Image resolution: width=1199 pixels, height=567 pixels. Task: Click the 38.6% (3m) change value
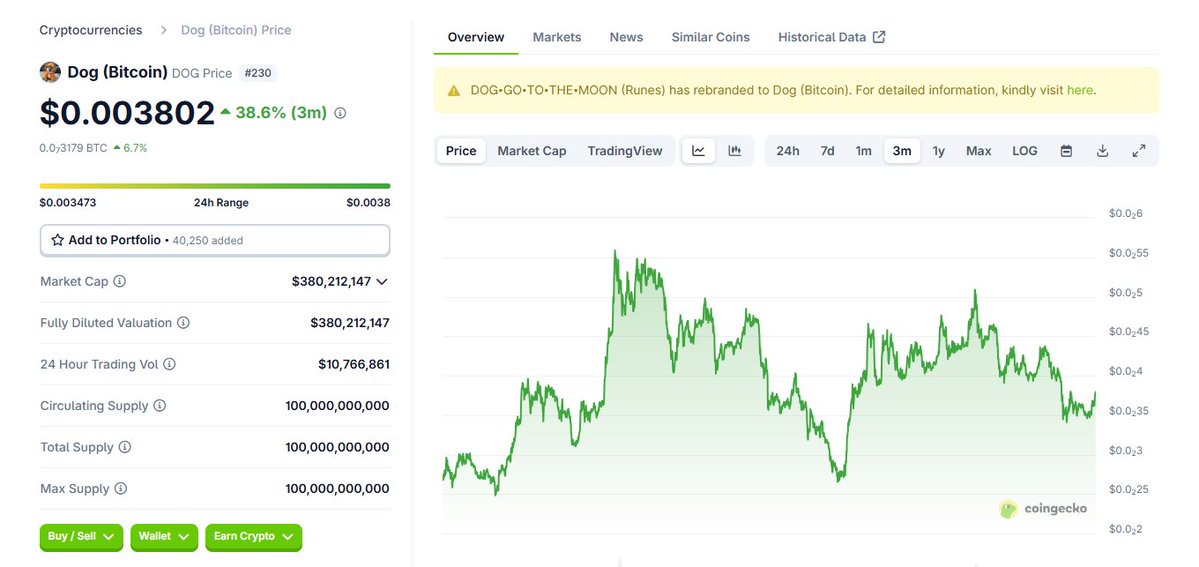pos(281,113)
